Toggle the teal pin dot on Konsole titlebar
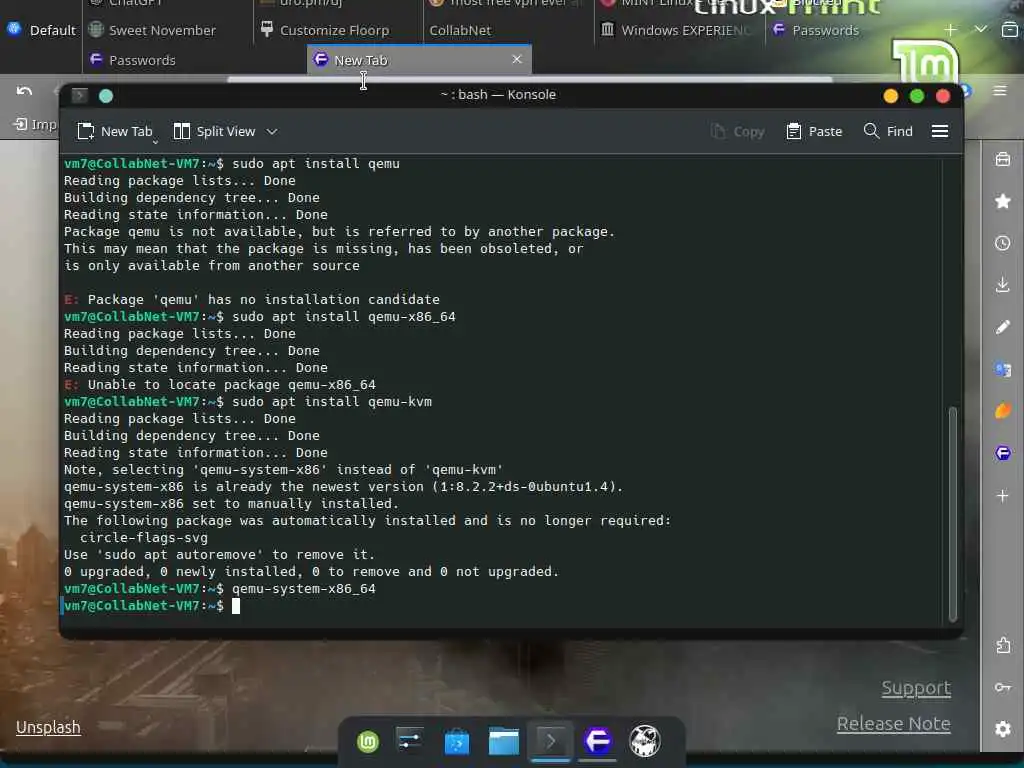Image resolution: width=1024 pixels, height=768 pixels. [x=106, y=96]
